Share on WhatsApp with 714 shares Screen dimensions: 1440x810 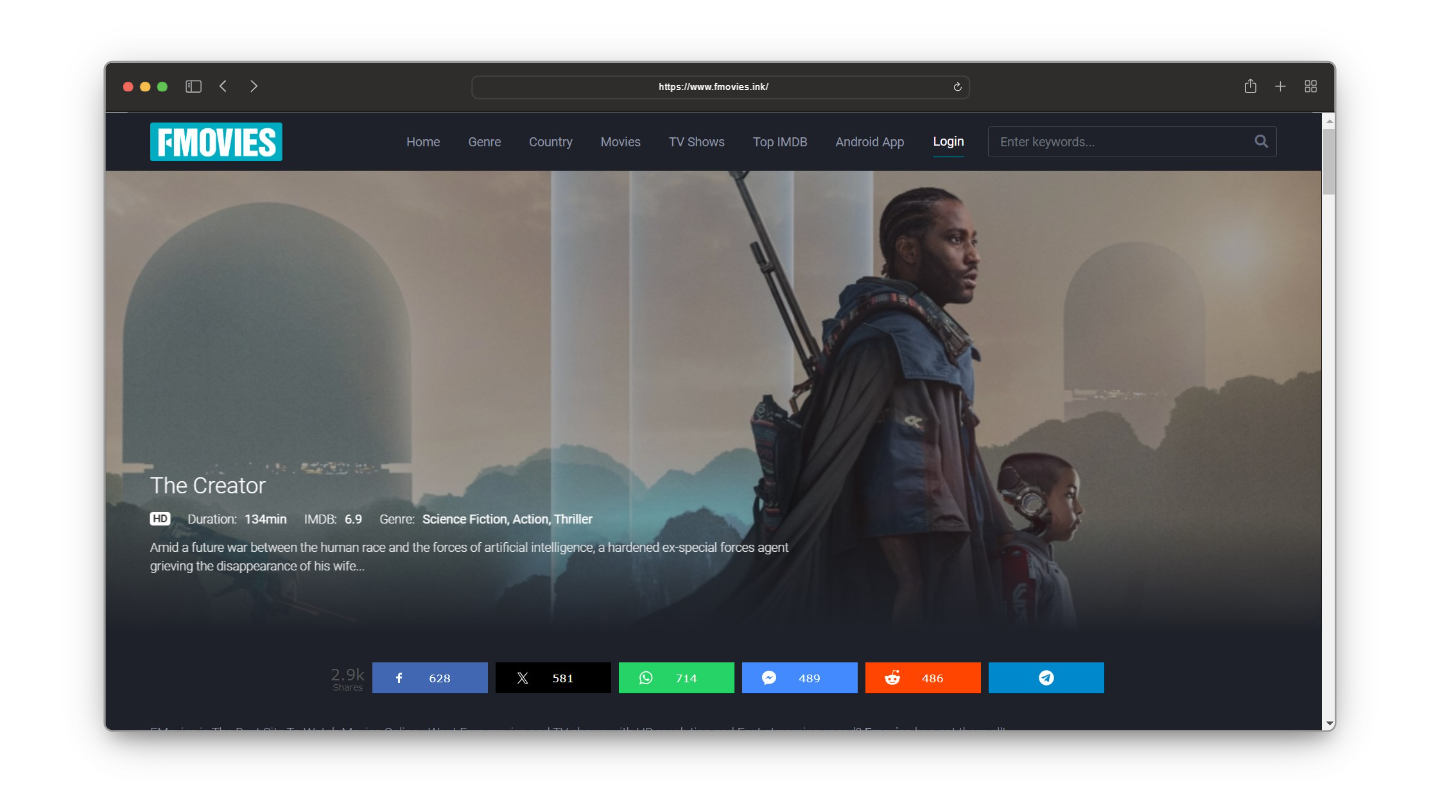(676, 678)
